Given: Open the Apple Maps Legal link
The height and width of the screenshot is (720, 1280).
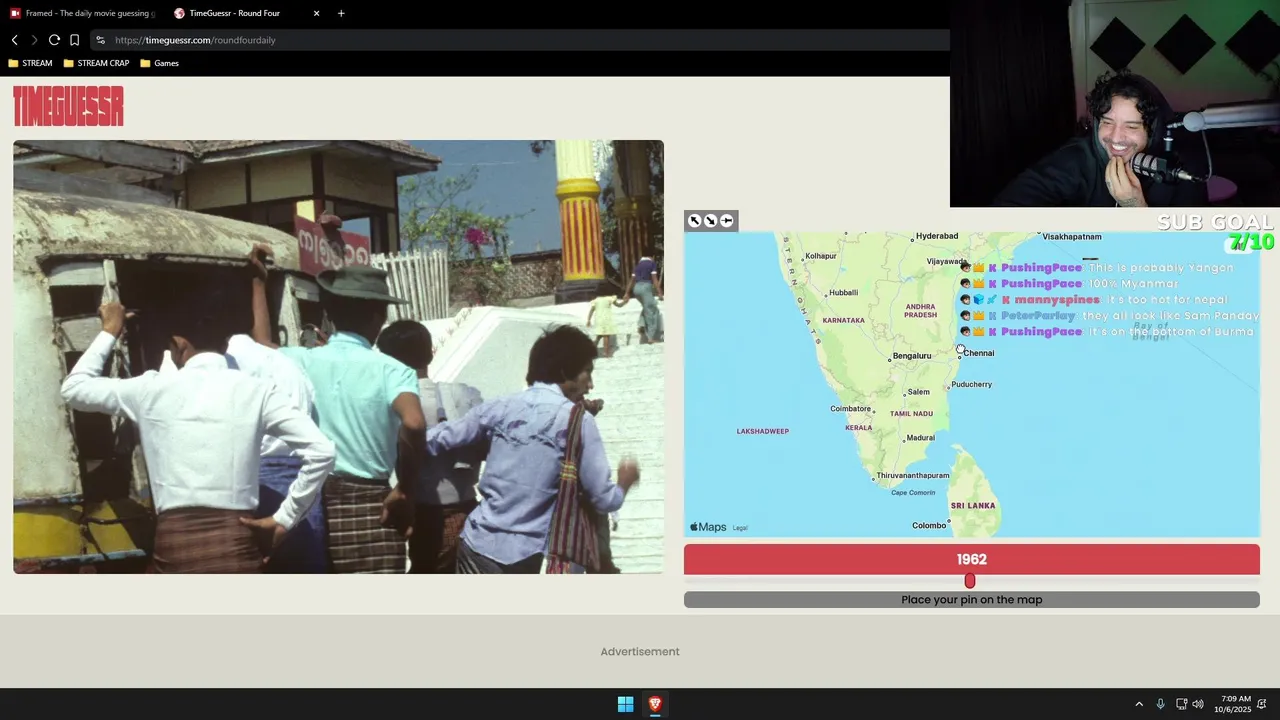Looking at the screenshot, I should point(740,528).
